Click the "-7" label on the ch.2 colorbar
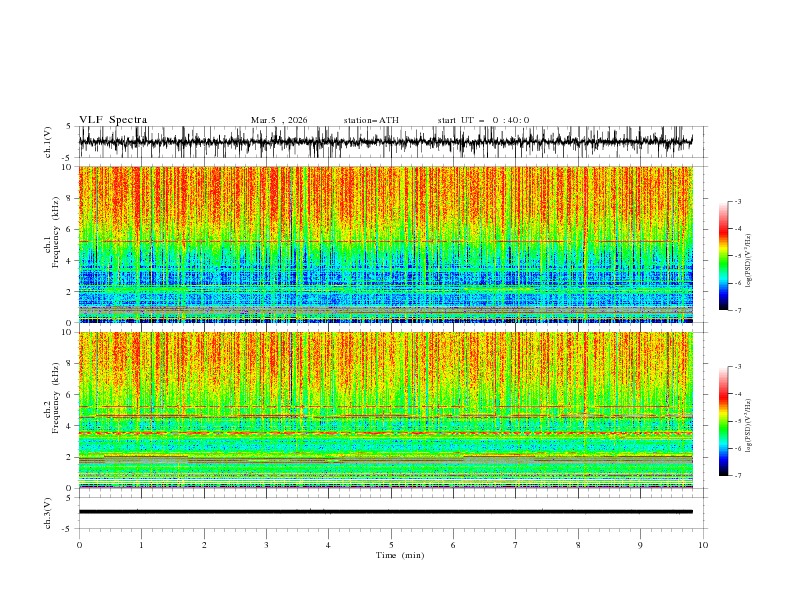The image size is (792, 612). pyautogui.click(x=738, y=476)
